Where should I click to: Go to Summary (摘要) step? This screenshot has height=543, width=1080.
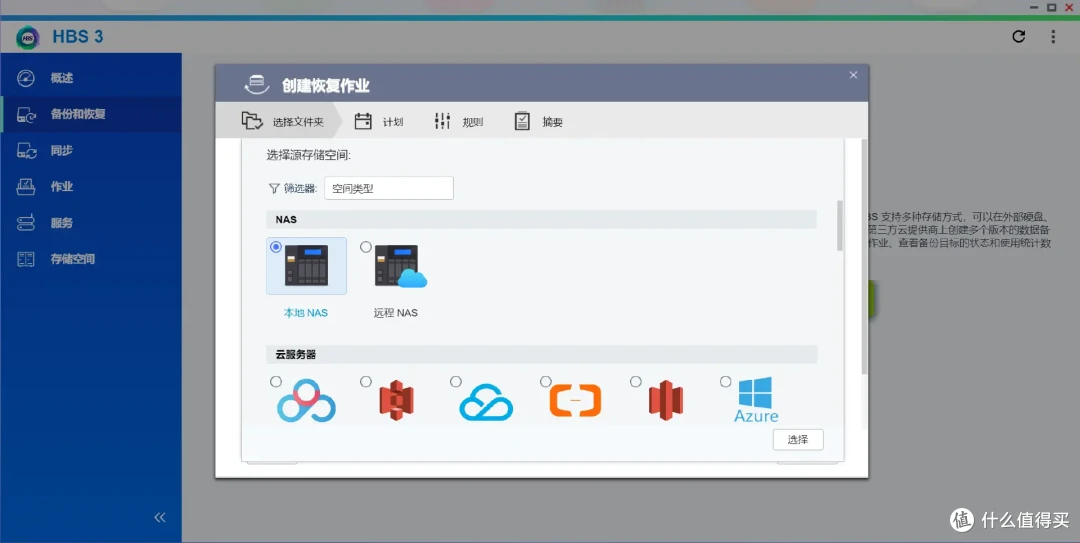[539, 122]
